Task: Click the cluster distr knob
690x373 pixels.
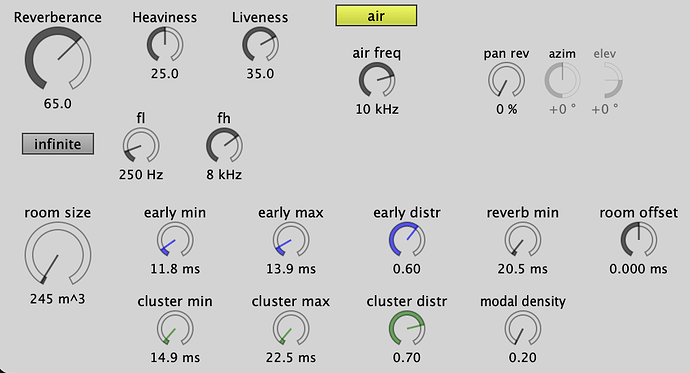Action: 407,329
